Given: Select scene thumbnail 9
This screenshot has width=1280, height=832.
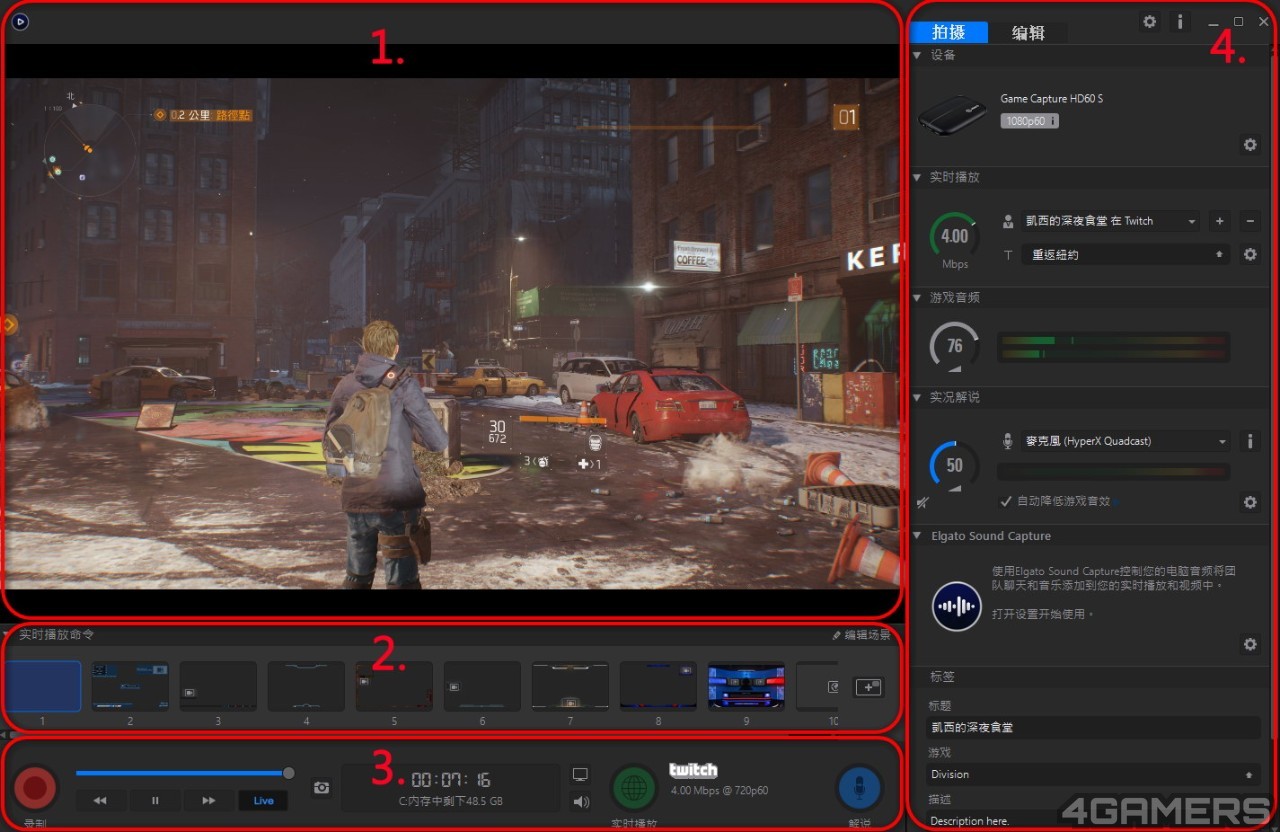Looking at the screenshot, I should [x=746, y=686].
